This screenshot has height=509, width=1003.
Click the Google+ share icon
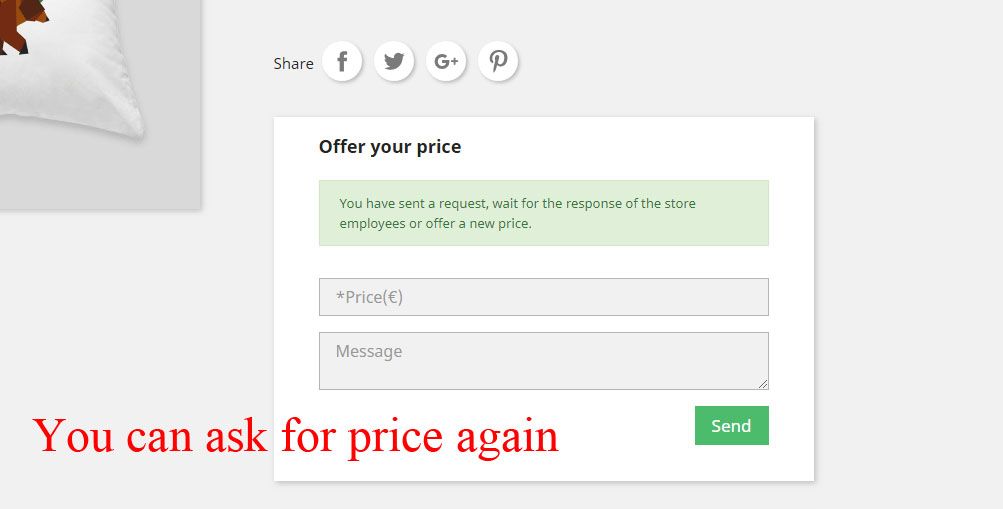click(446, 61)
